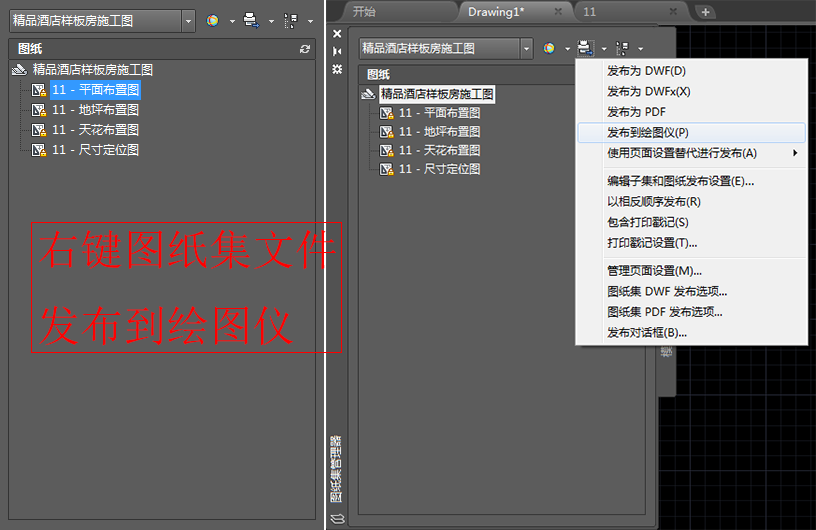The width and height of the screenshot is (816, 530).
Task: Open sheet set dropdown in left panel
Action: click(x=188, y=20)
